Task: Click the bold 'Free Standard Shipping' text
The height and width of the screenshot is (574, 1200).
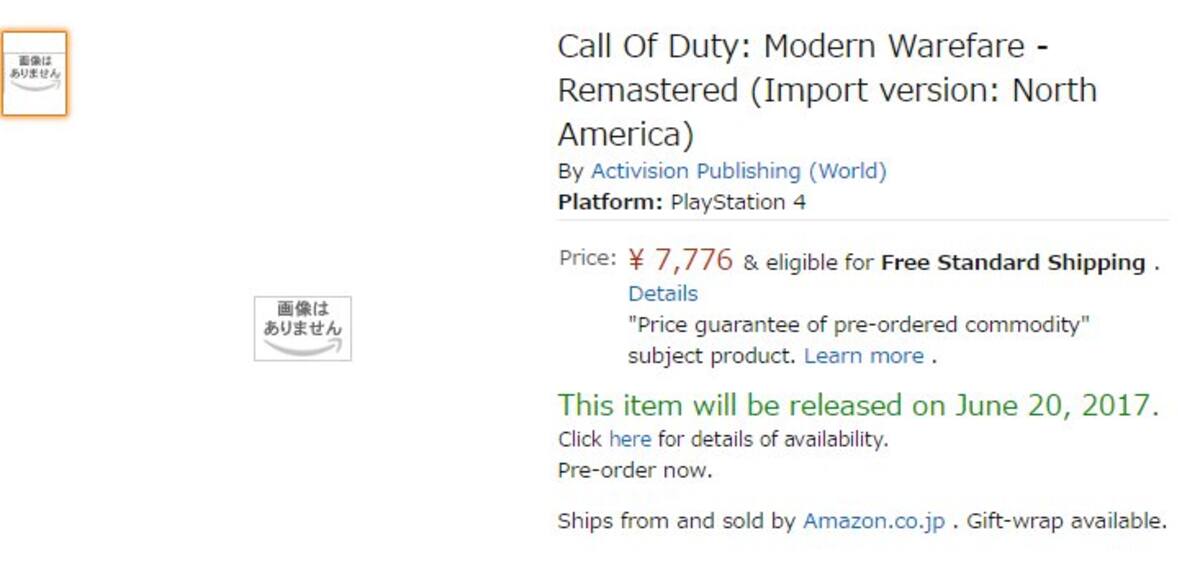Action: pos(1013,263)
